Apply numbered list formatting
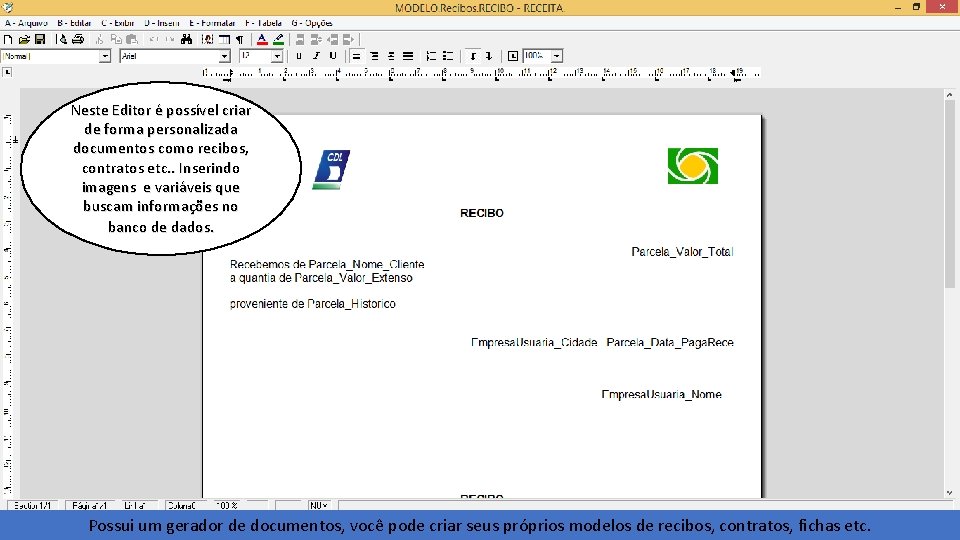This screenshot has width=960, height=540. tap(431, 56)
